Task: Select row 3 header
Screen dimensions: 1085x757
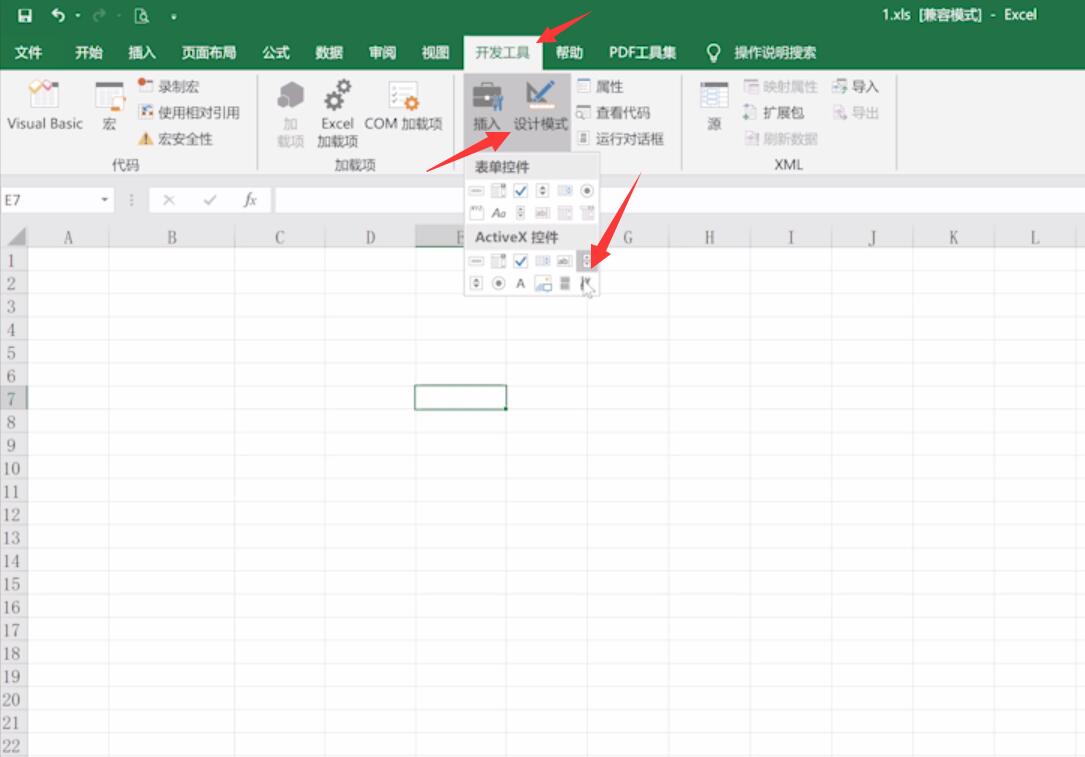Action: pyautogui.click(x=12, y=307)
